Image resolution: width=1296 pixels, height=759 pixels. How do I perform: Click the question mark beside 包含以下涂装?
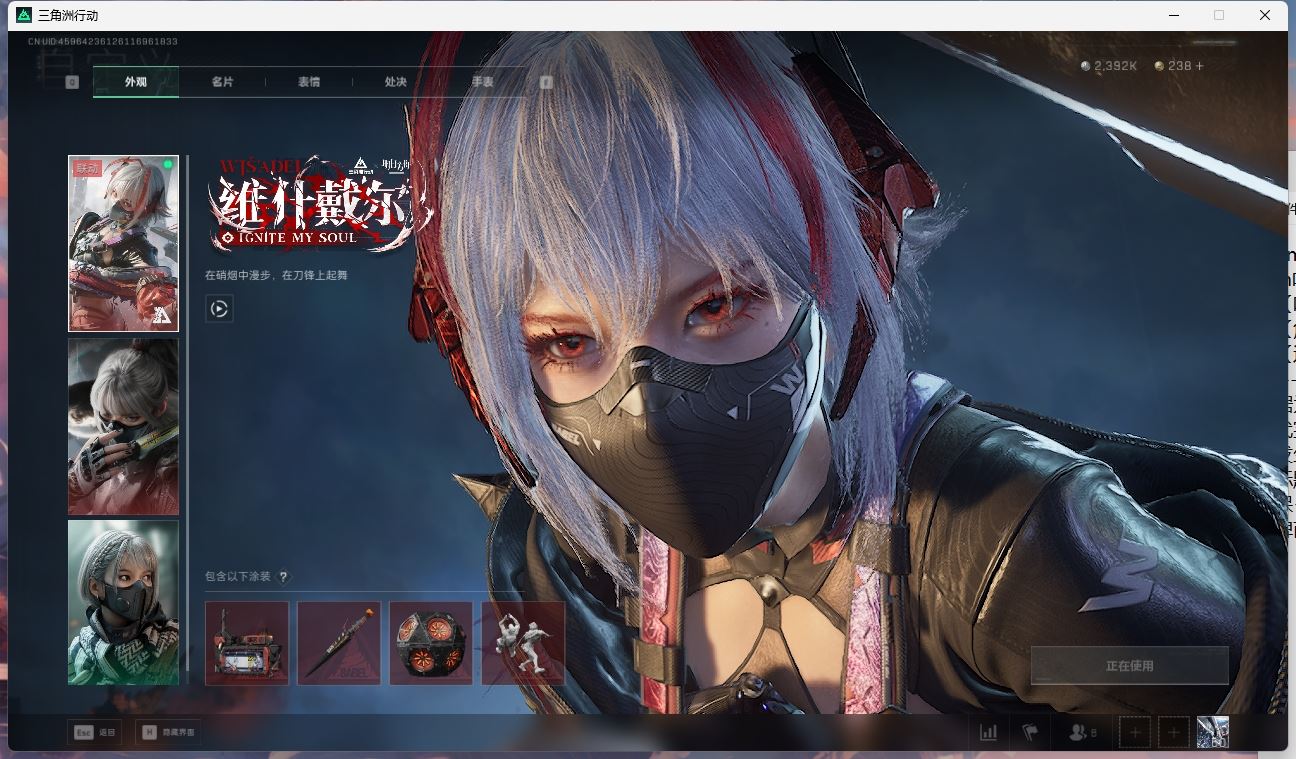[284, 577]
